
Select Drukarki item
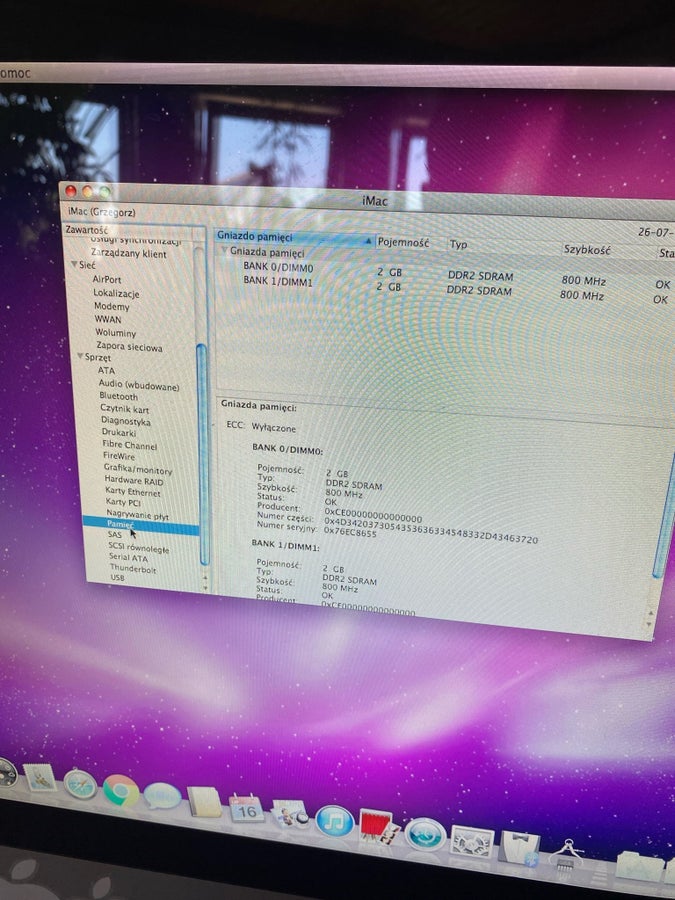click(119, 432)
